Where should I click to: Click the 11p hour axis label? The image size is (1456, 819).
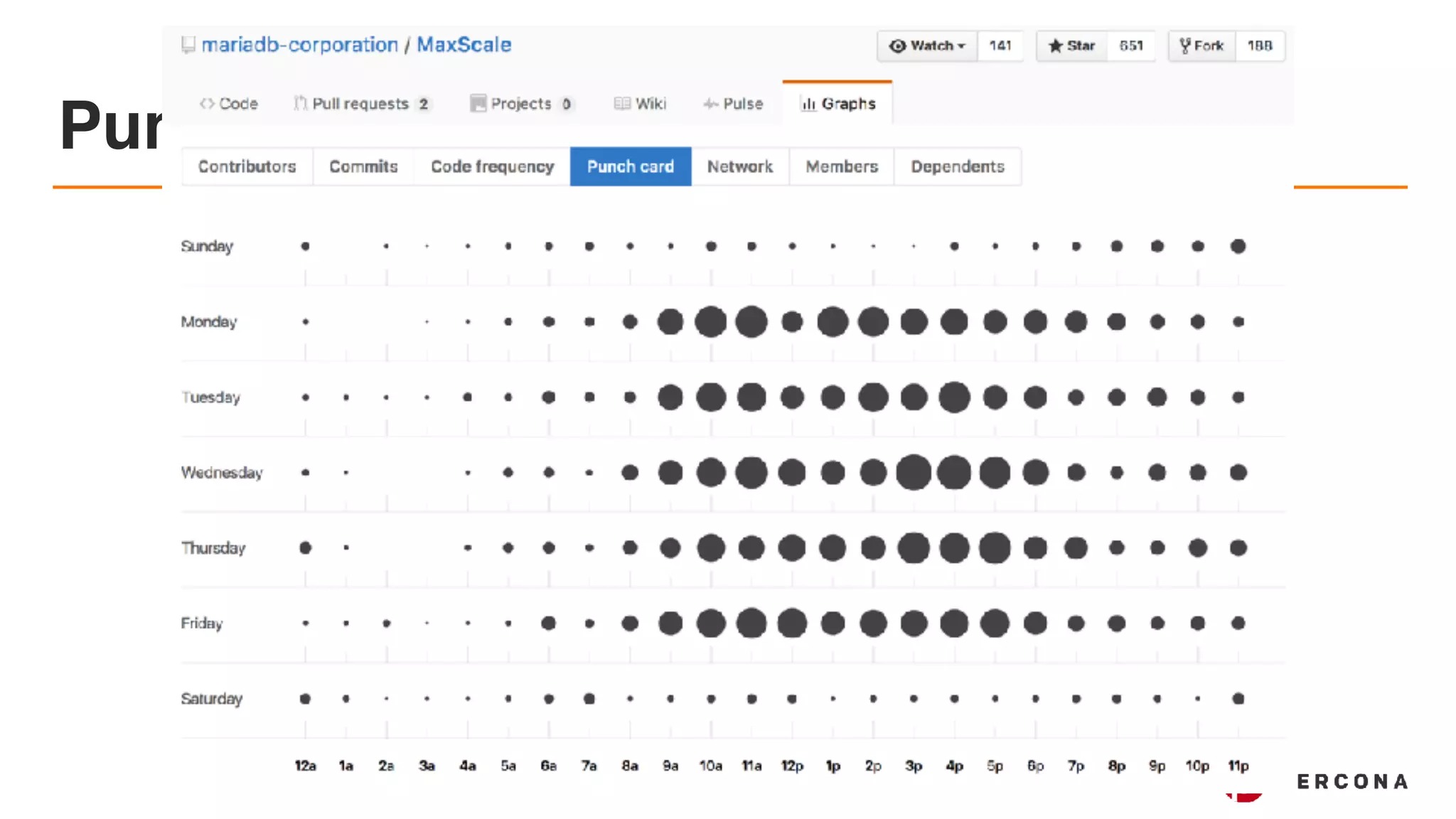(1238, 766)
